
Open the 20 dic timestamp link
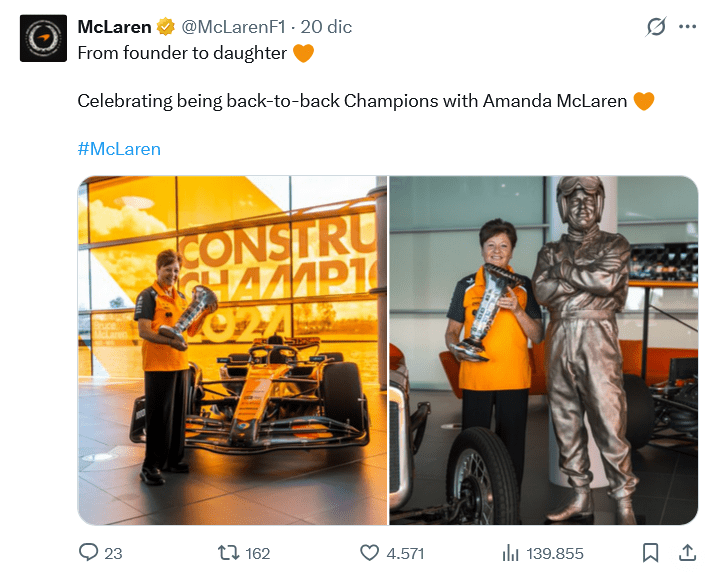point(326,27)
